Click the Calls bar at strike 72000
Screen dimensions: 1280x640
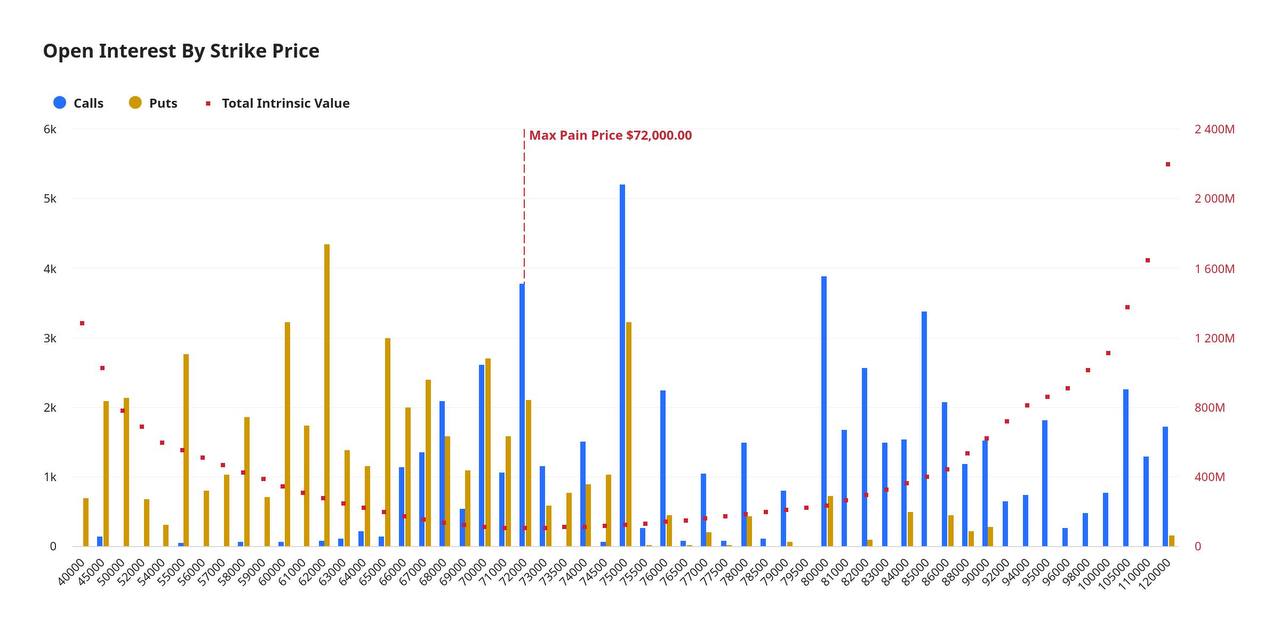pyautogui.click(x=522, y=415)
